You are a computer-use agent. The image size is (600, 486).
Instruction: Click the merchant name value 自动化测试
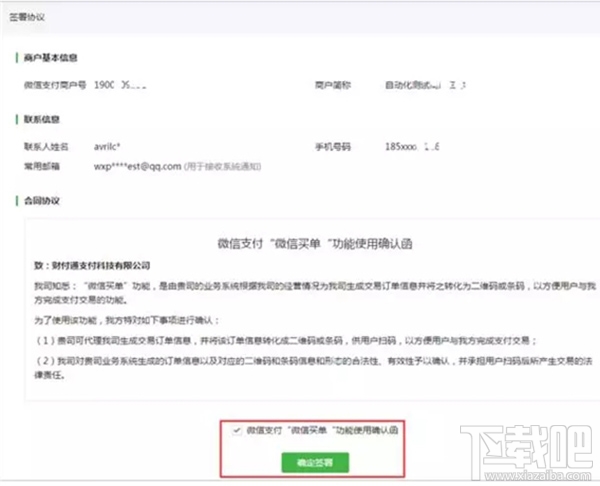(425, 85)
